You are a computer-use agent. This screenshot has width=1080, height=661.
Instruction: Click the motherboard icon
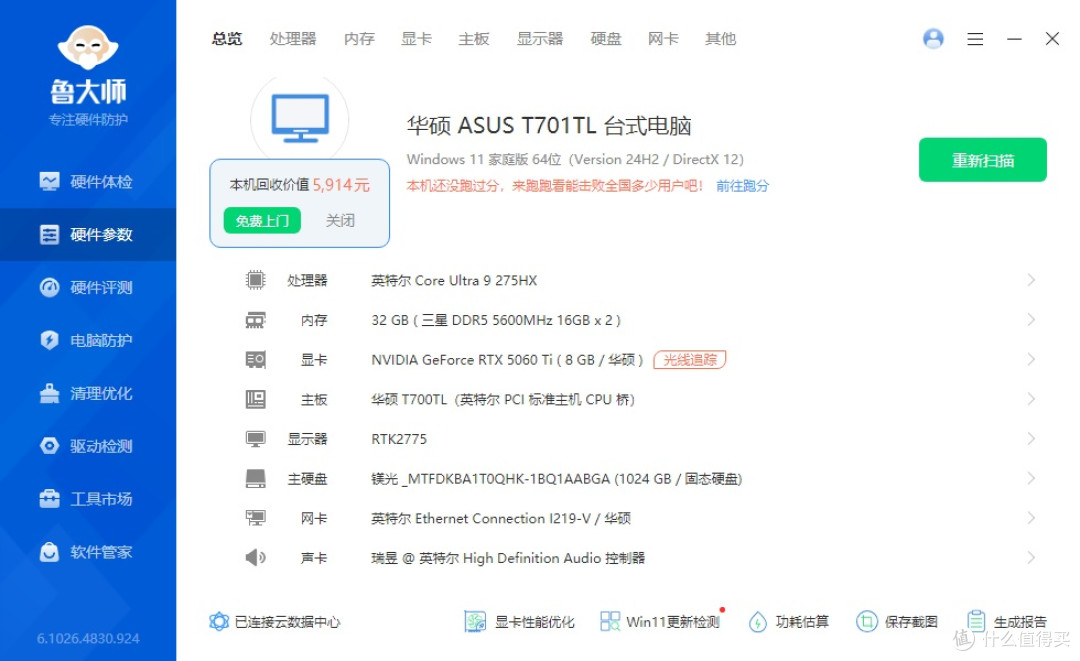click(x=256, y=399)
